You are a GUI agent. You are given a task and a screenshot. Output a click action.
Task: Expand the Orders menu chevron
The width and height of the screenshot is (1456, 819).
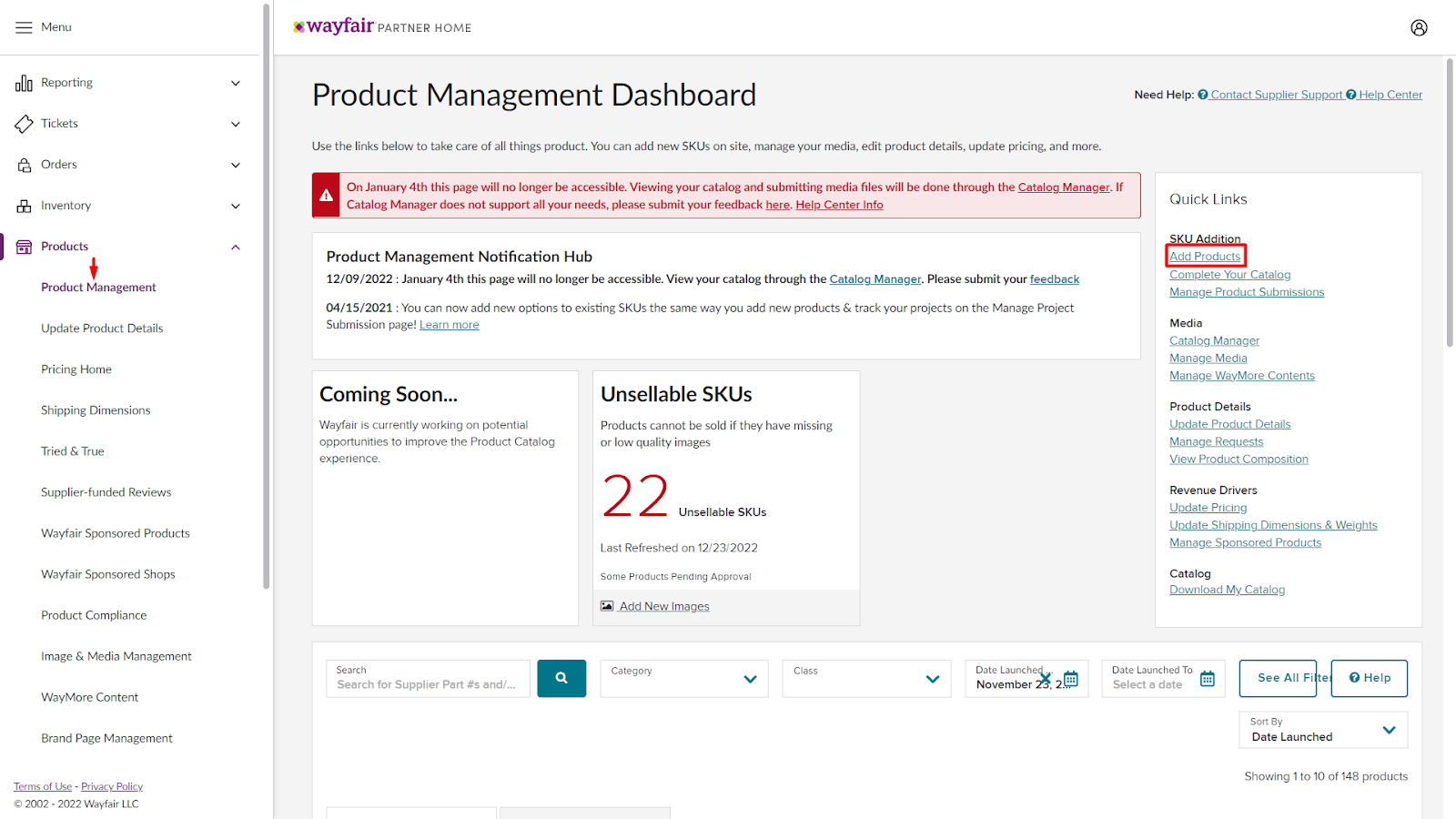tap(236, 165)
